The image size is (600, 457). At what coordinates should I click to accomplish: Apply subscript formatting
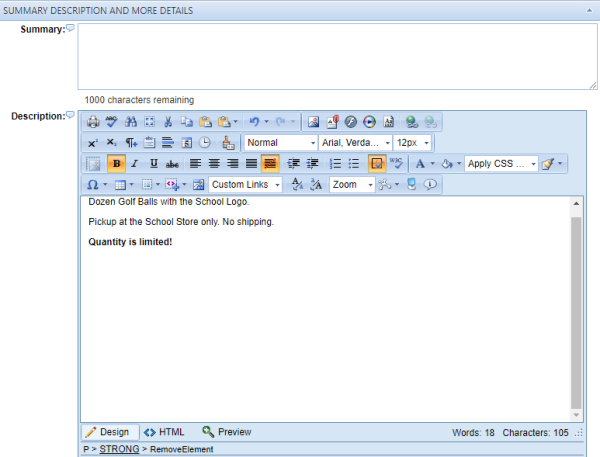click(112, 143)
